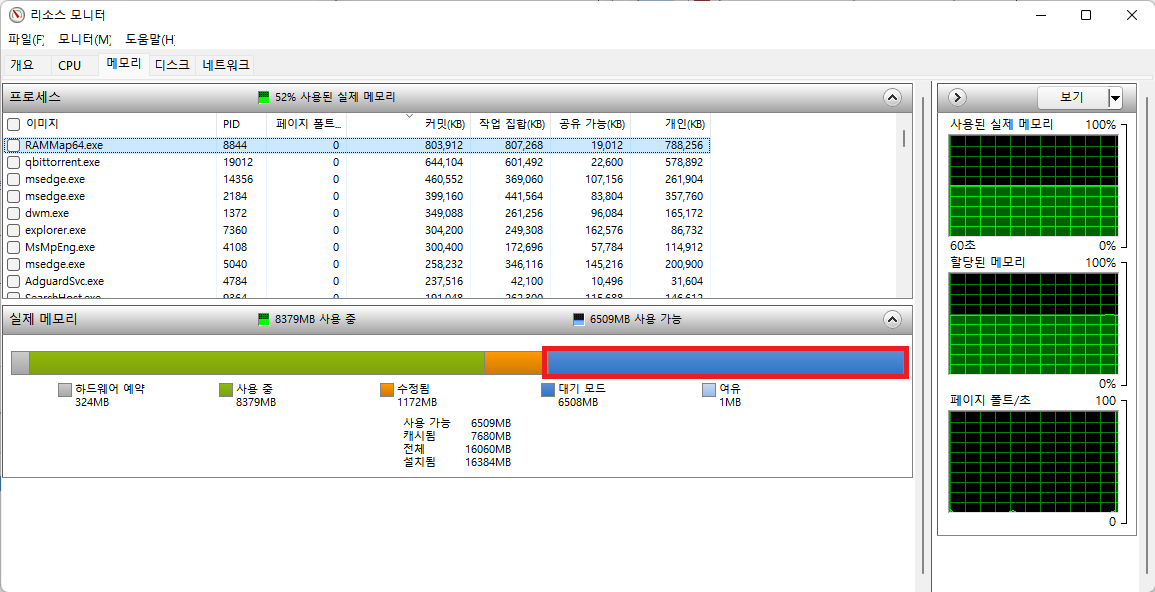The width and height of the screenshot is (1155, 592).
Task: Select the MsMpEng.exe row name
Action: [60, 247]
